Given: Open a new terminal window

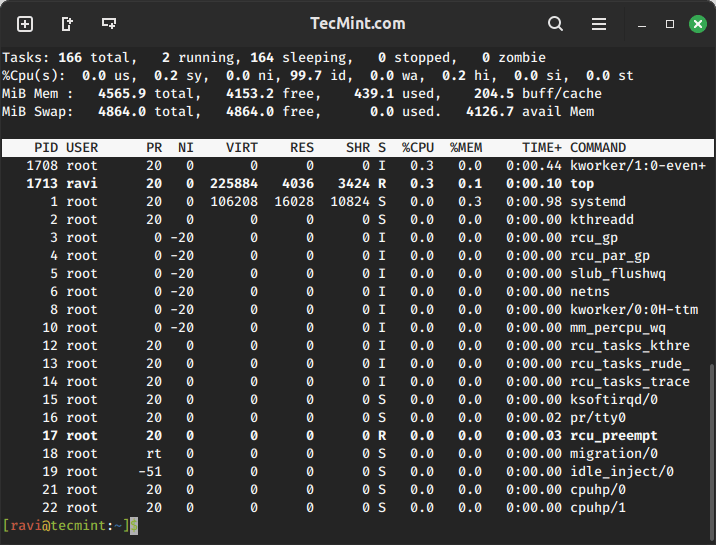Looking at the screenshot, I should 109,23.
